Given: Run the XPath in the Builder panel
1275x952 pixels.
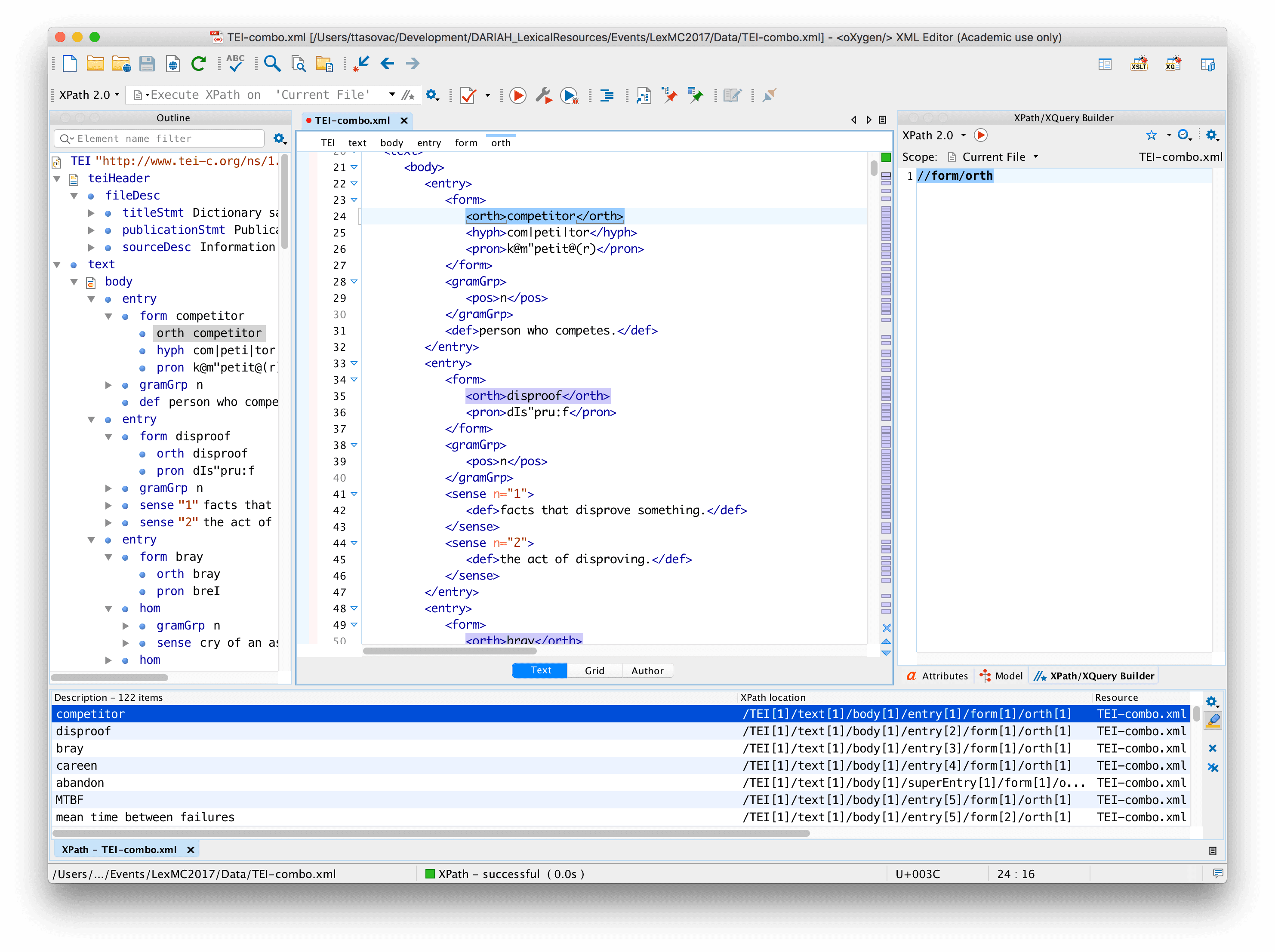Looking at the screenshot, I should [x=980, y=135].
